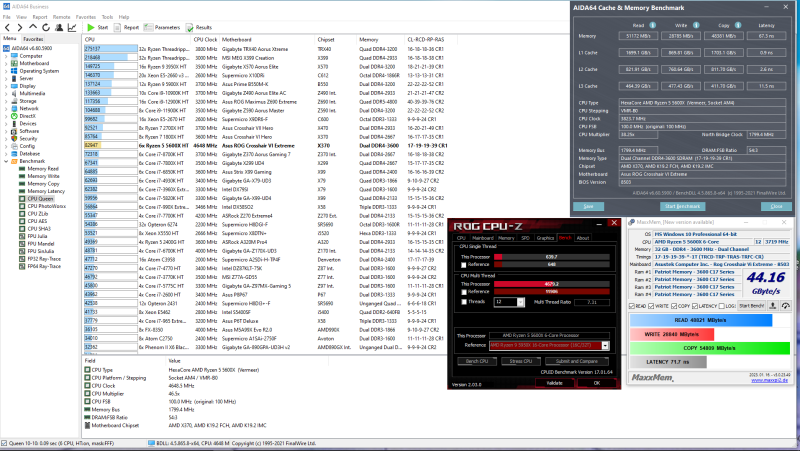Select the FPU Julia benchmark item

[x=39, y=236]
